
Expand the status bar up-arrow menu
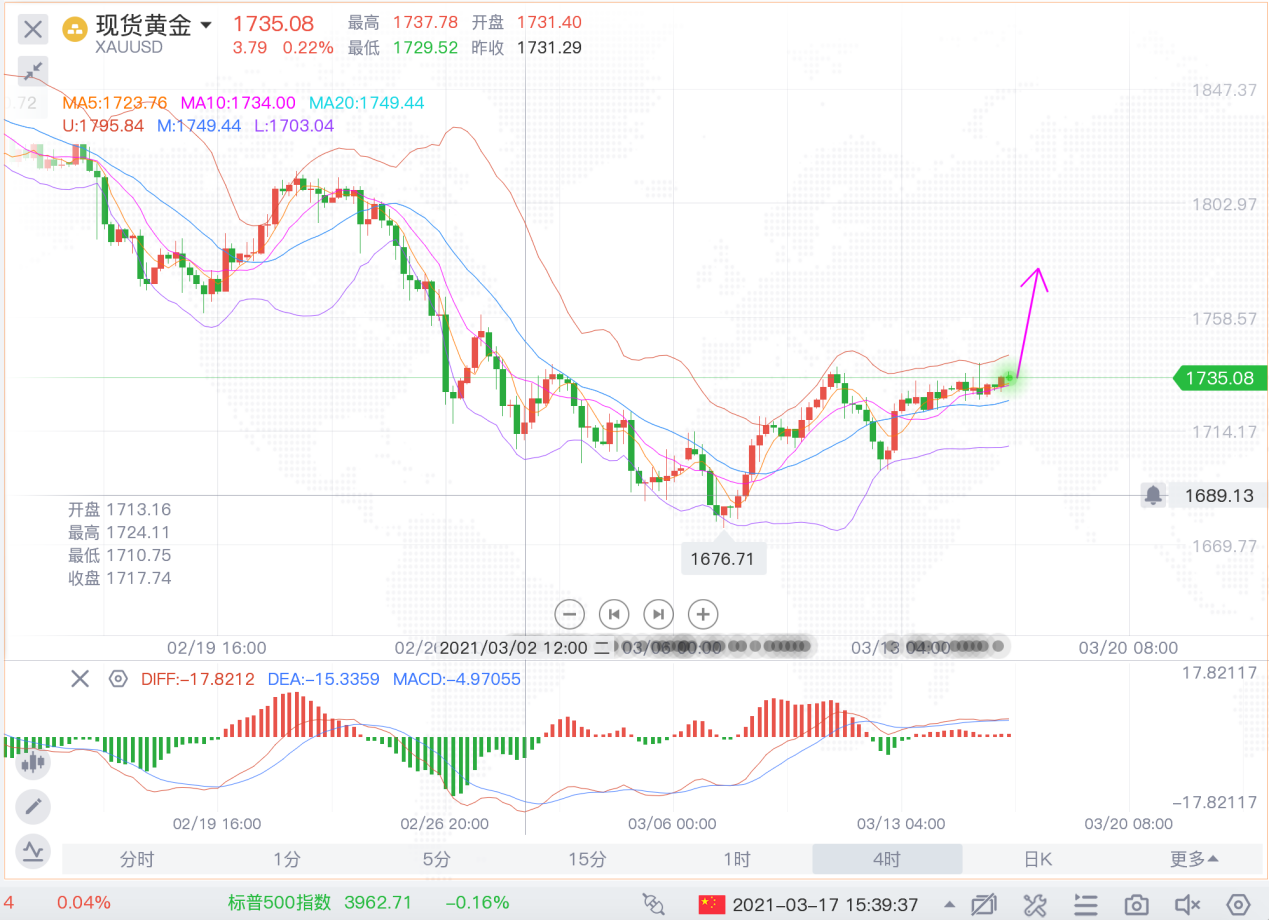click(949, 905)
